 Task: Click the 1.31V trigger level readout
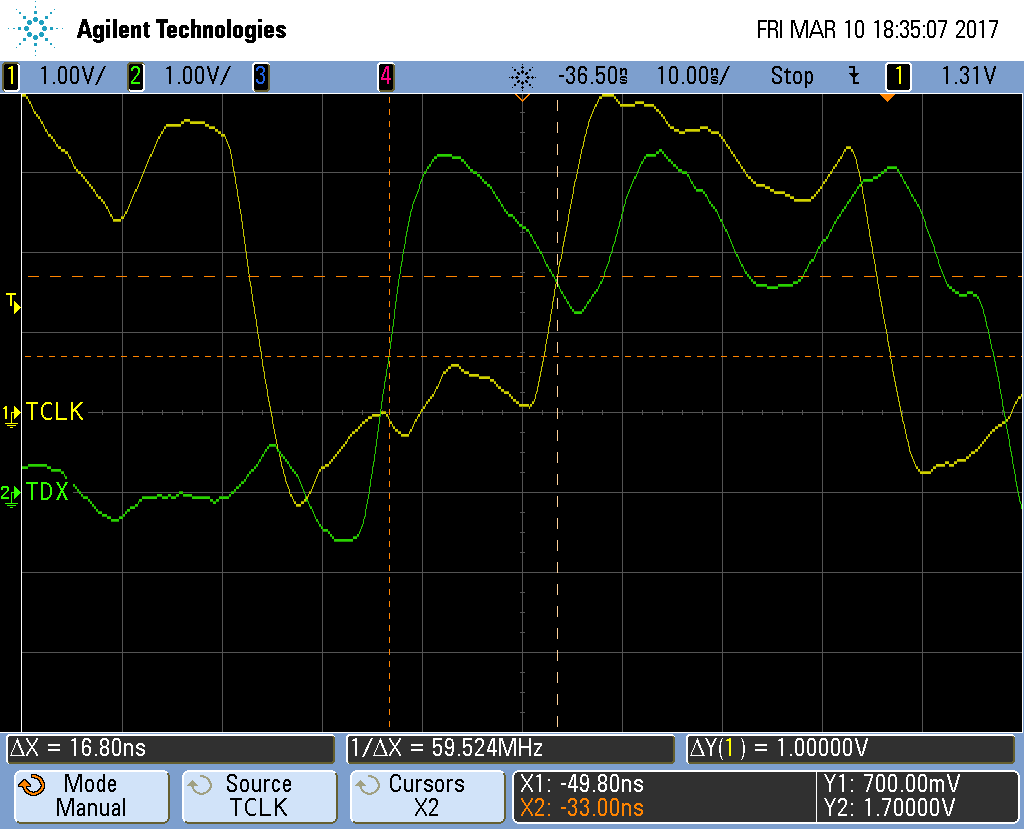coord(968,76)
